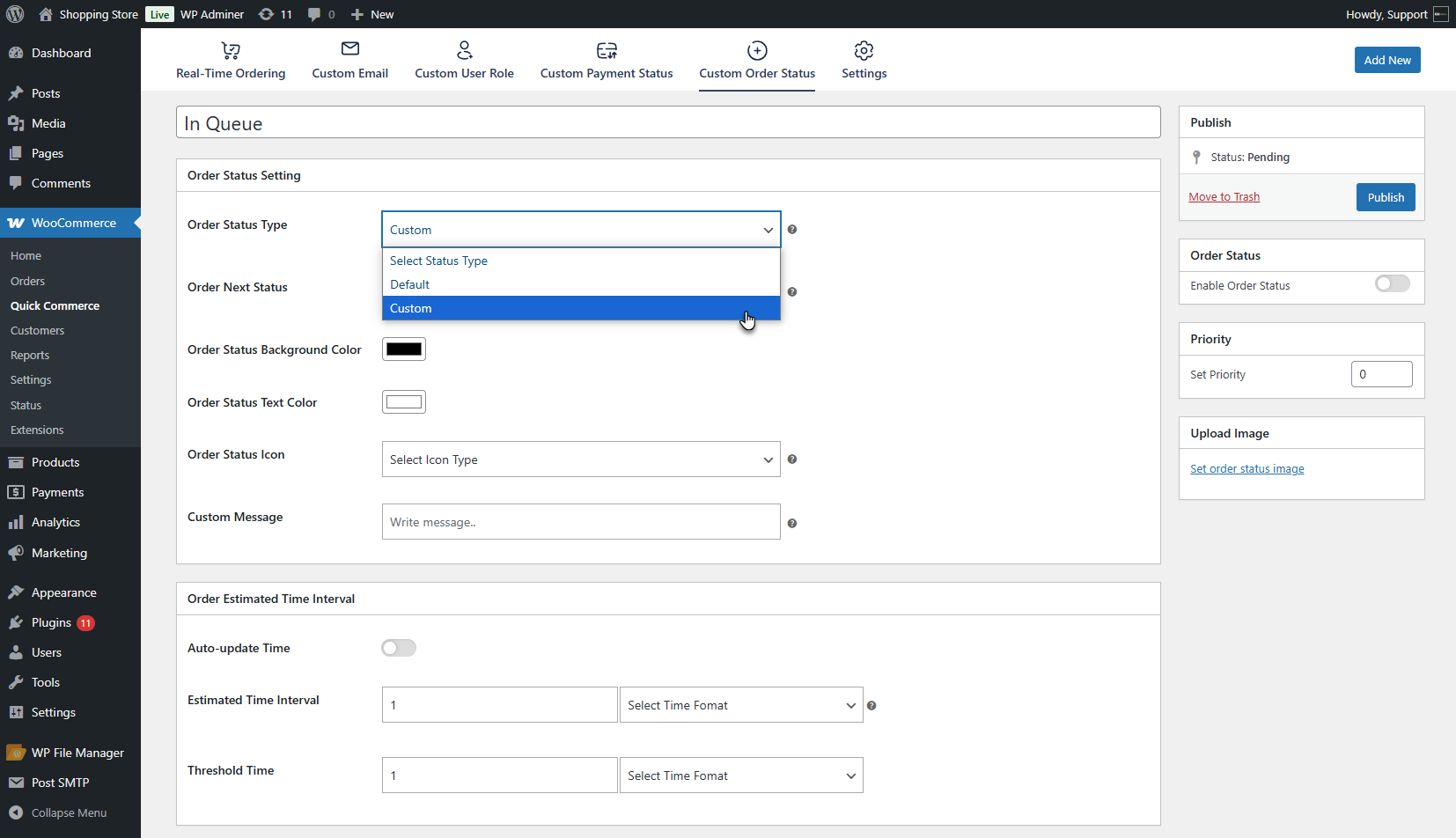Open the Custom Payment Status icon
This screenshot has height=838, width=1456.
point(607,51)
